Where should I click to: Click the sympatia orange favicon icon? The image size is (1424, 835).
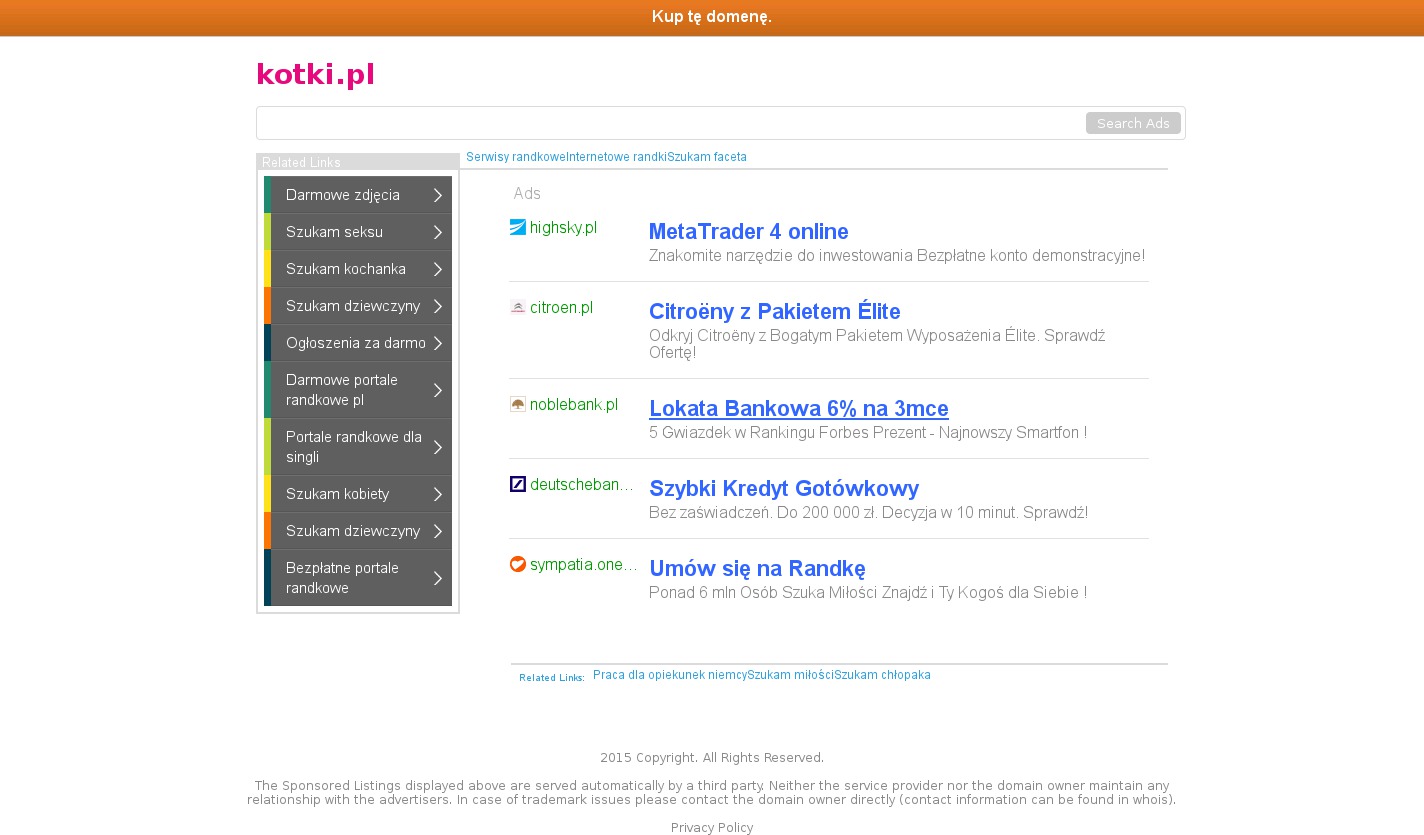517,564
